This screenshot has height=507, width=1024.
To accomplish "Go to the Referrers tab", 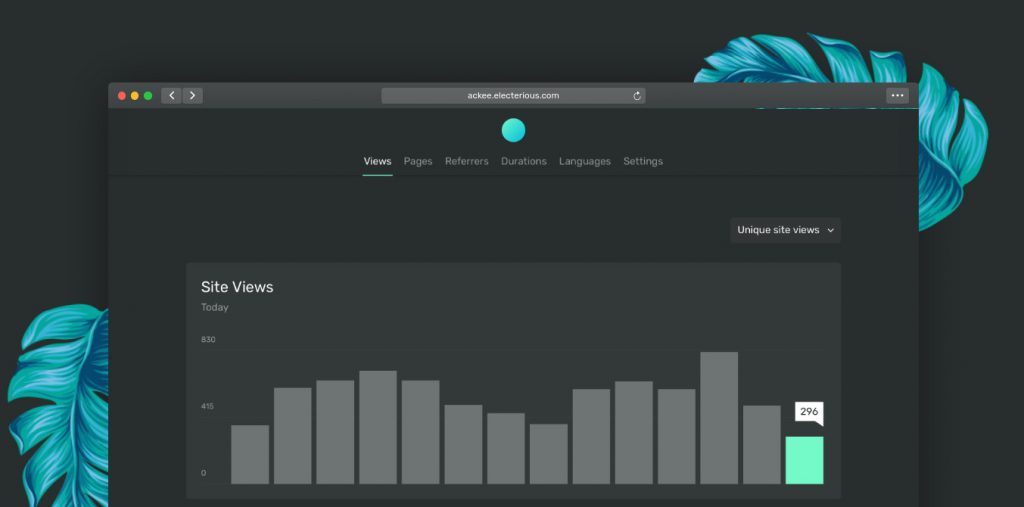I will [466, 161].
